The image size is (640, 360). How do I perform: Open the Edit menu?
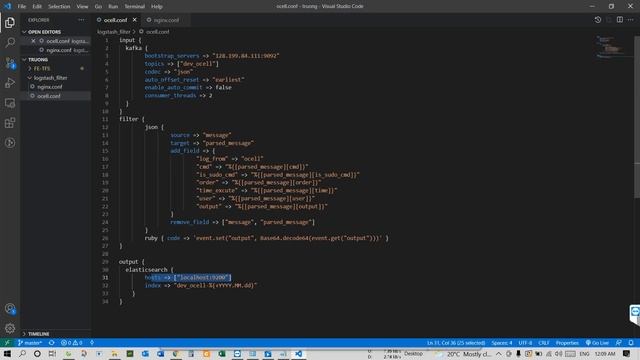(x=37, y=7)
